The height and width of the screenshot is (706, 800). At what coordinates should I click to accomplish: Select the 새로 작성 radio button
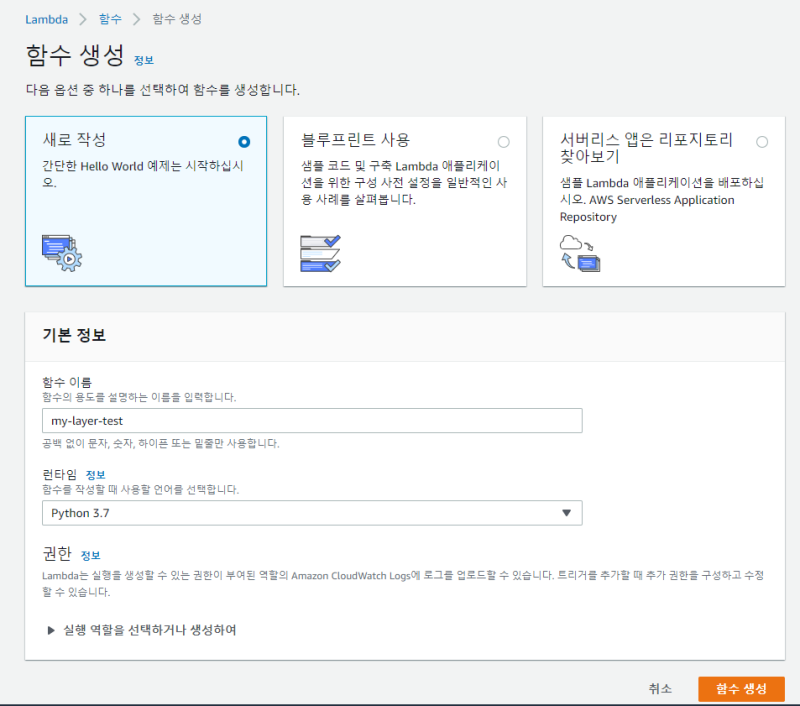point(244,142)
